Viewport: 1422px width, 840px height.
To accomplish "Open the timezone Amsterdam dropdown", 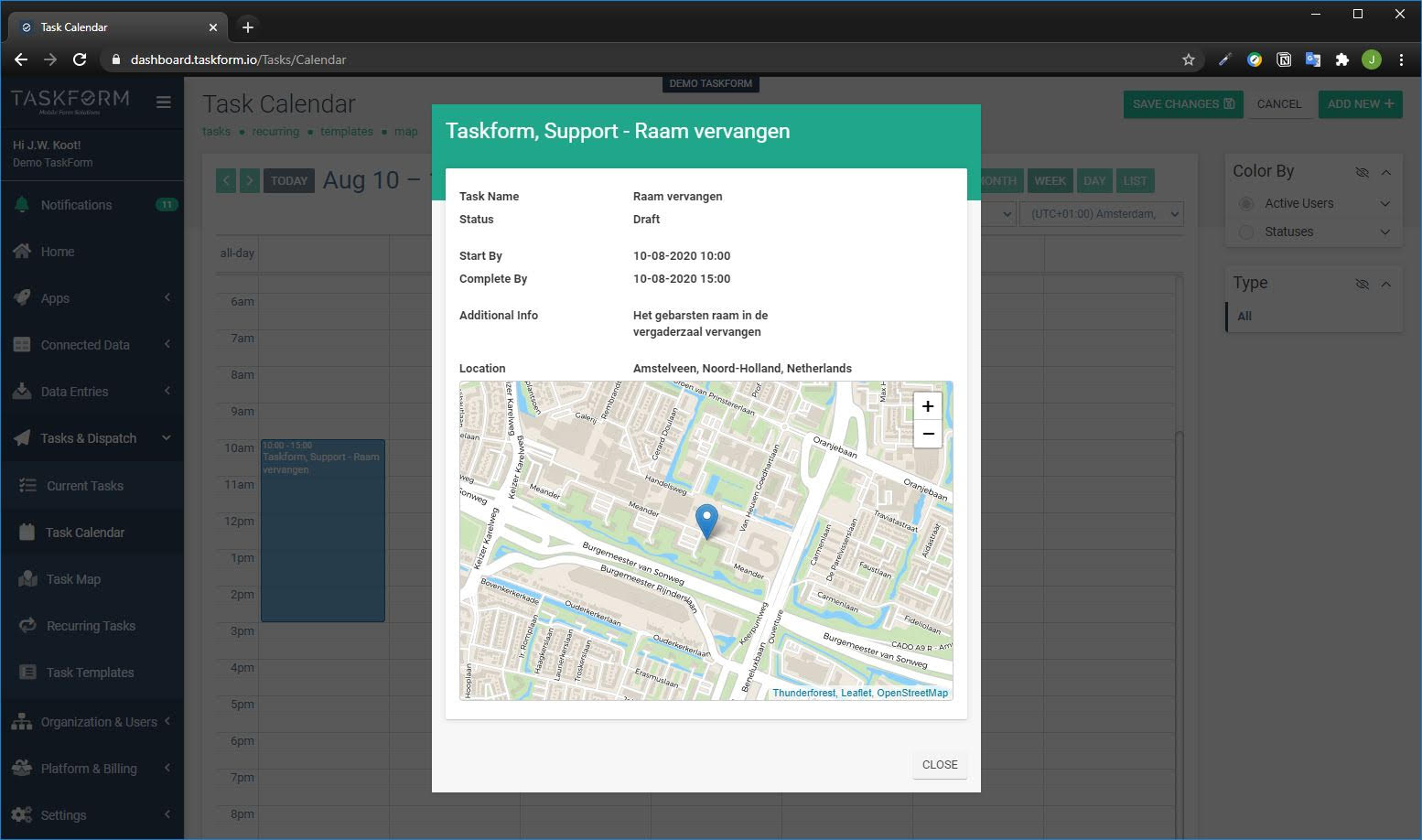I will pos(1102,213).
